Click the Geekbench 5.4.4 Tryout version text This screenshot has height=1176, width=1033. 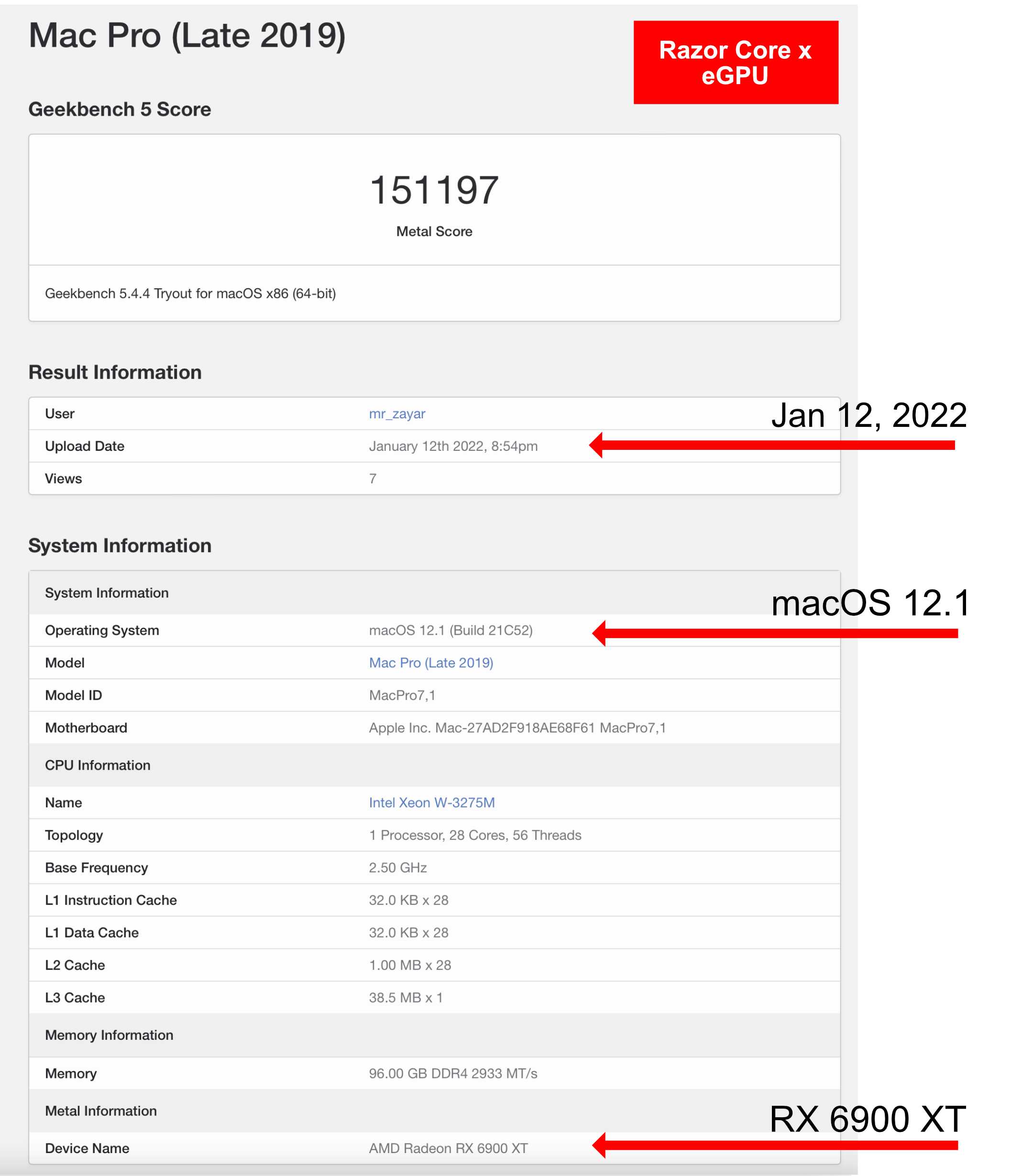click(190, 294)
